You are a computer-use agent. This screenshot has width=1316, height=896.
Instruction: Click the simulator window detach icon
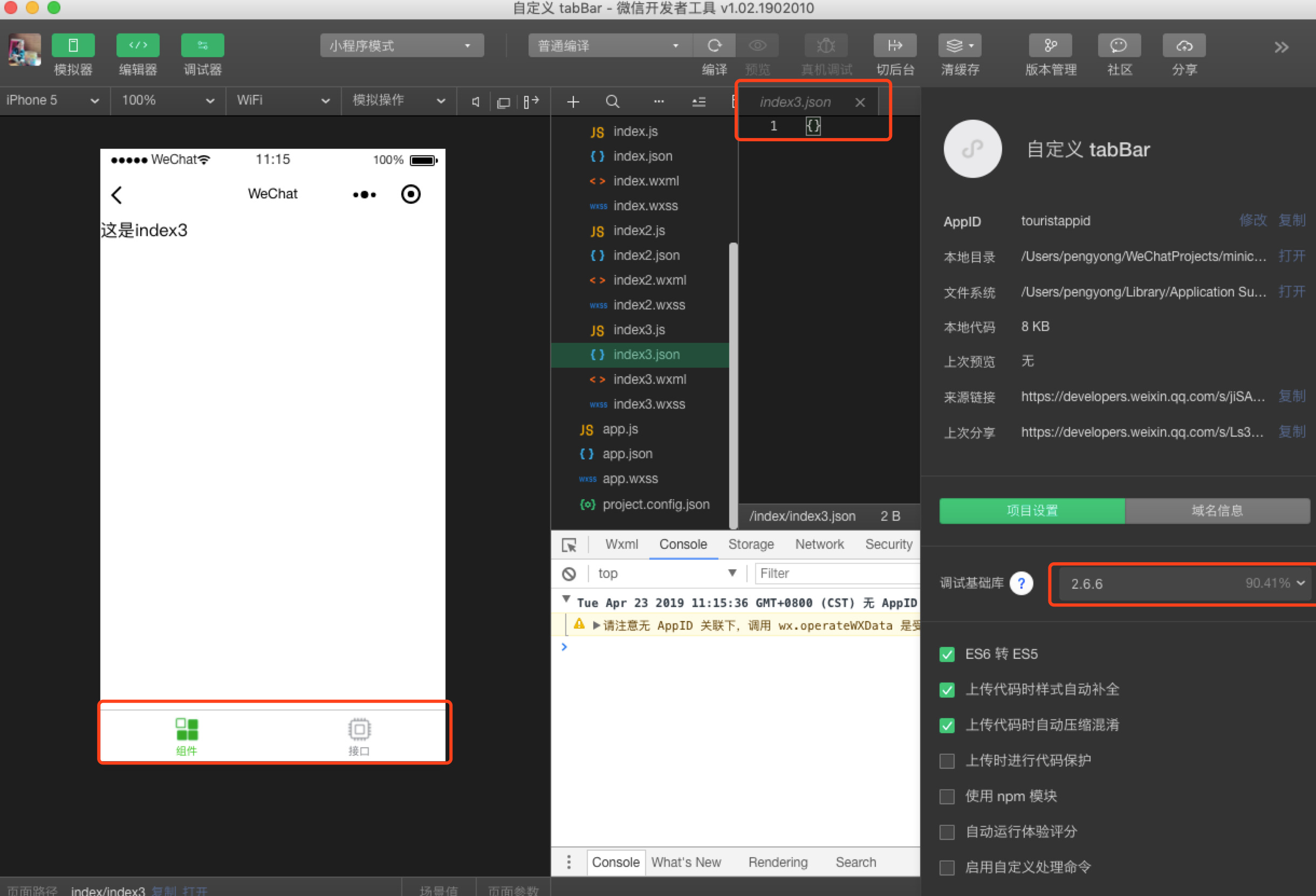[x=503, y=102]
